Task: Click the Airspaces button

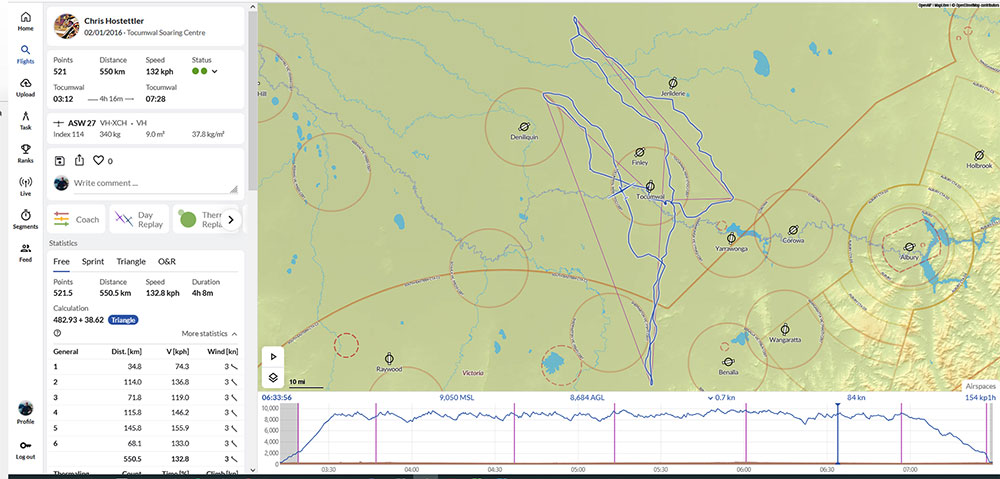Action: [x=979, y=387]
